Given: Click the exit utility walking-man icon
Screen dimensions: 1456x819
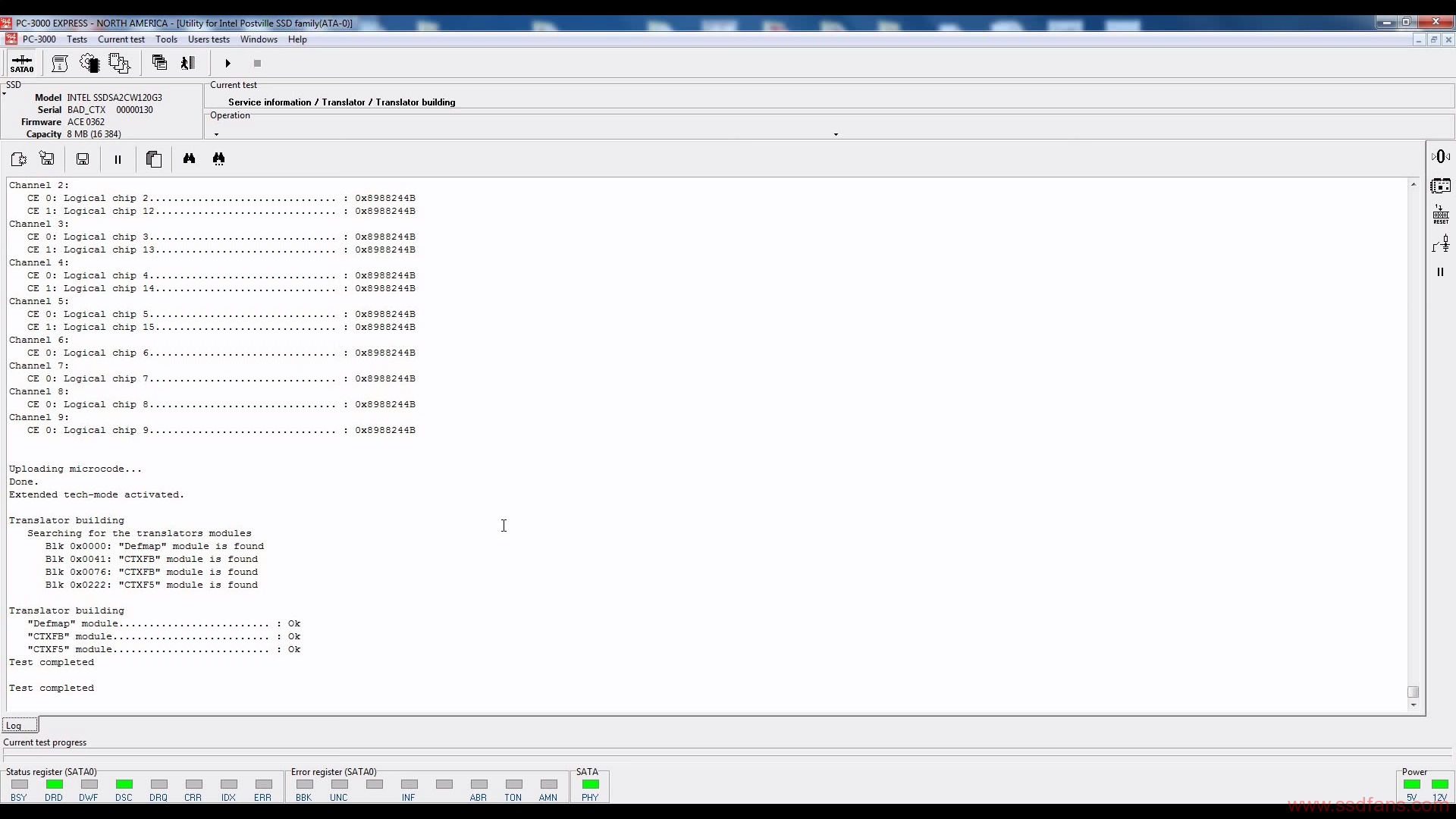Looking at the screenshot, I should click(x=188, y=63).
